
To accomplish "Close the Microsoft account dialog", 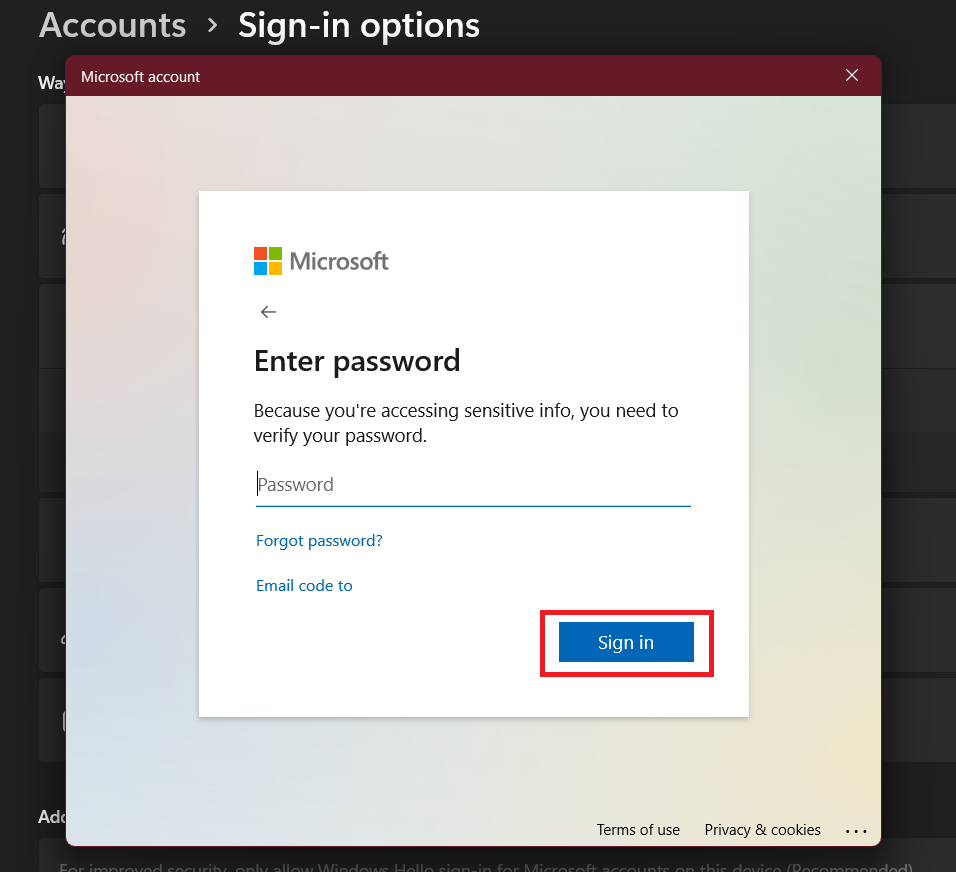I will click(852, 76).
